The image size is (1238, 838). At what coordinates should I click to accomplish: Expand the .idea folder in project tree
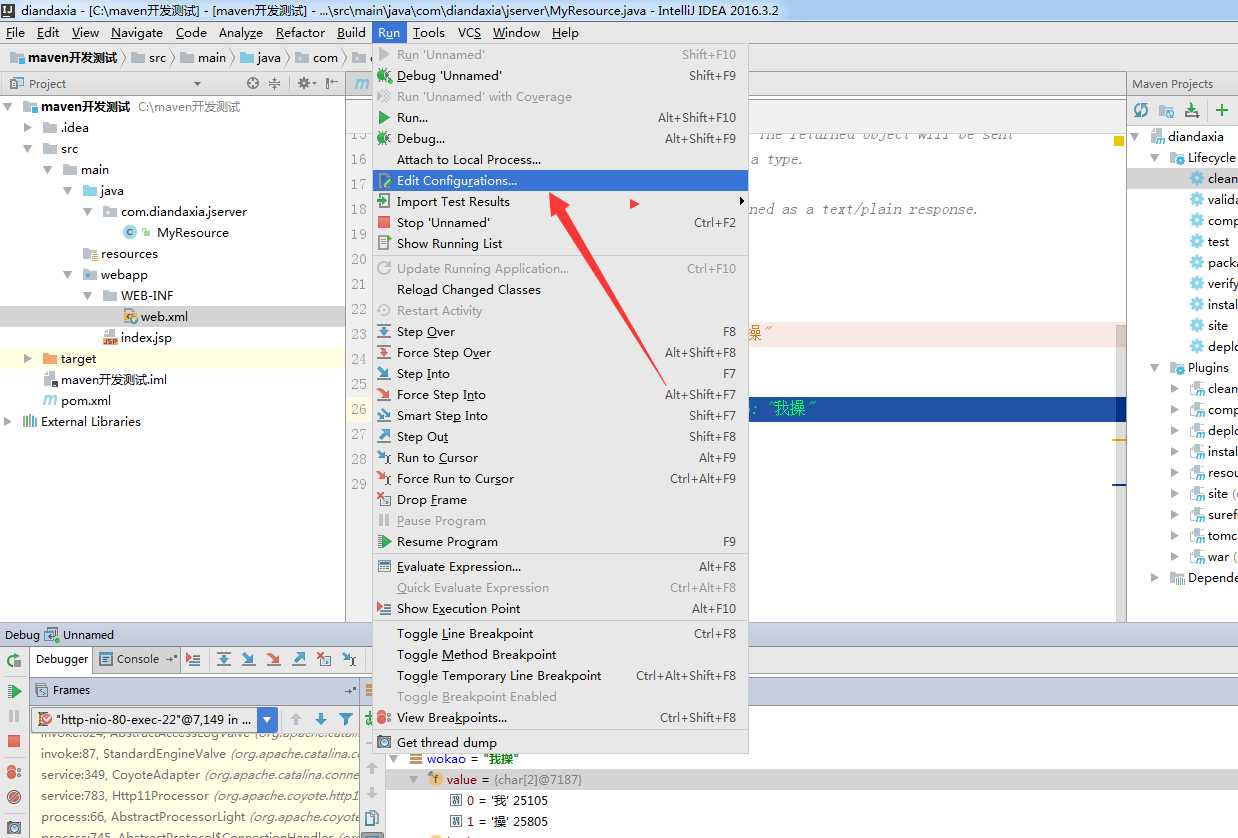(x=27, y=128)
